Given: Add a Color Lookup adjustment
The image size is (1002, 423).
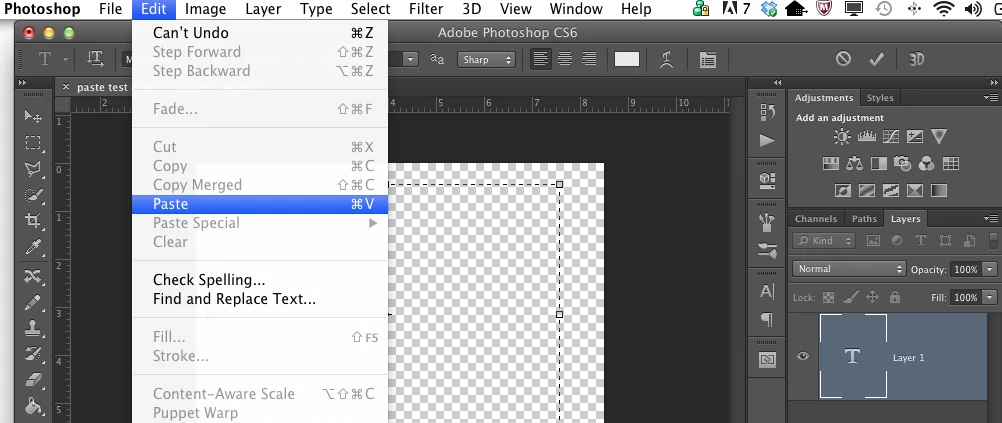Looking at the screenshot, I should [951, 164].
